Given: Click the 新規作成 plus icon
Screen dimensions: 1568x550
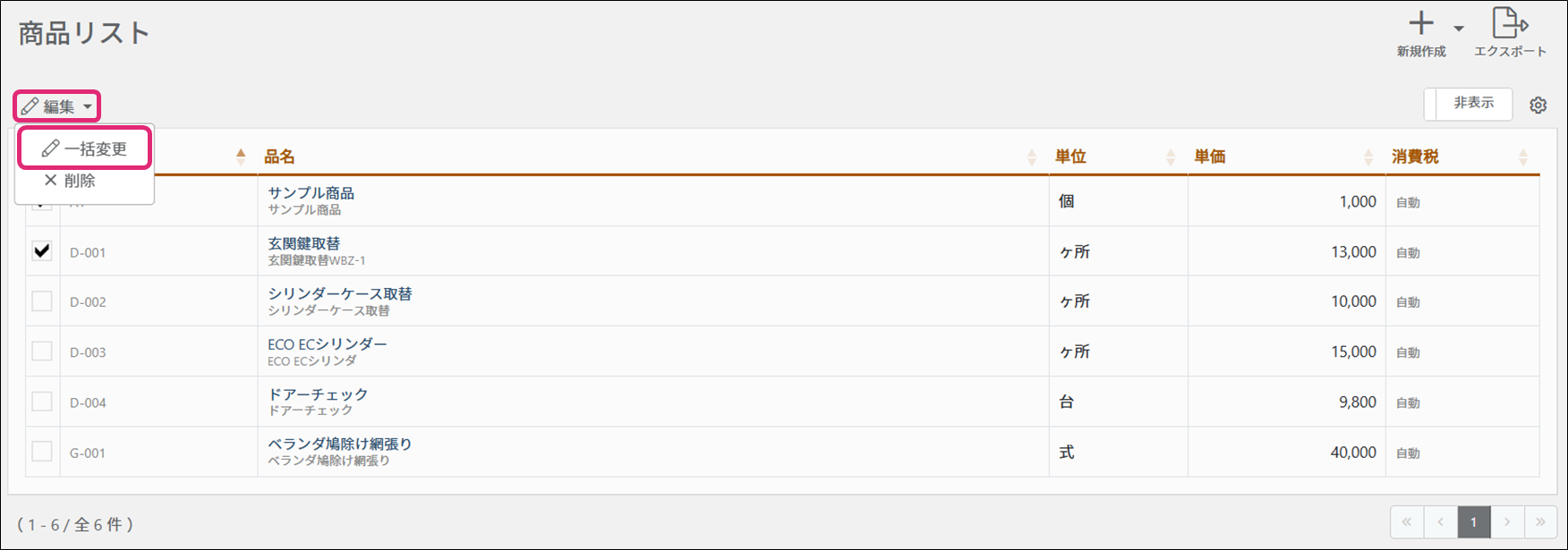Looking at the screenshot, I should click(1420, 24).
